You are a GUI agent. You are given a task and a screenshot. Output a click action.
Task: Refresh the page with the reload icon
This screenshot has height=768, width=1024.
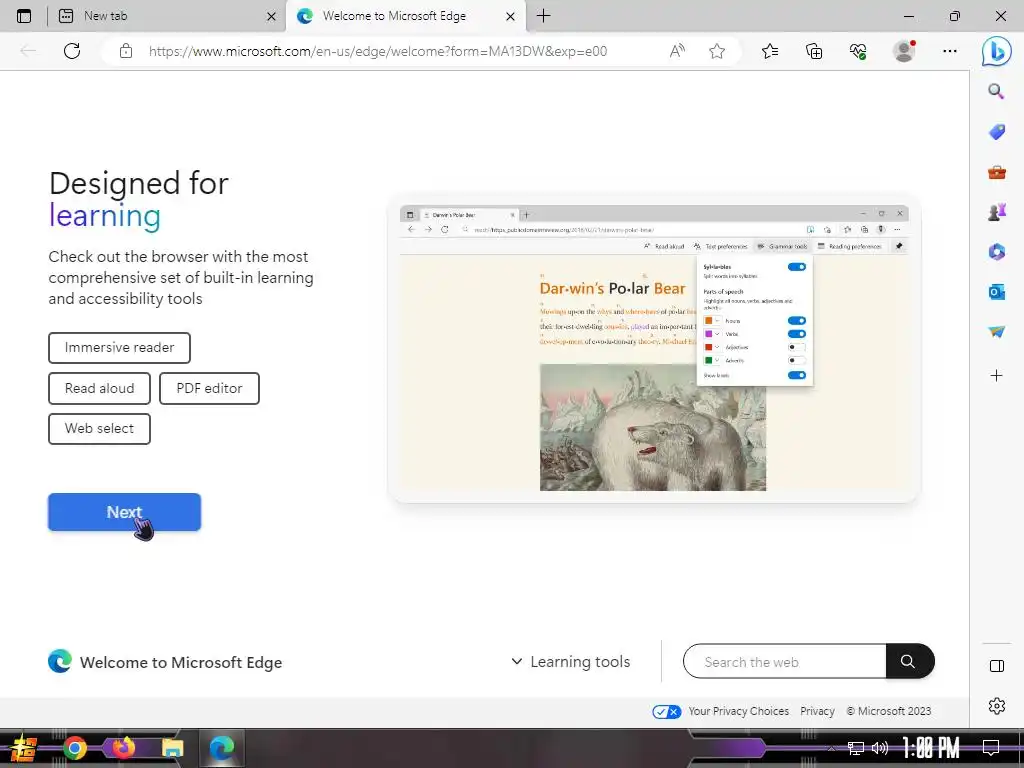(72, 51)
